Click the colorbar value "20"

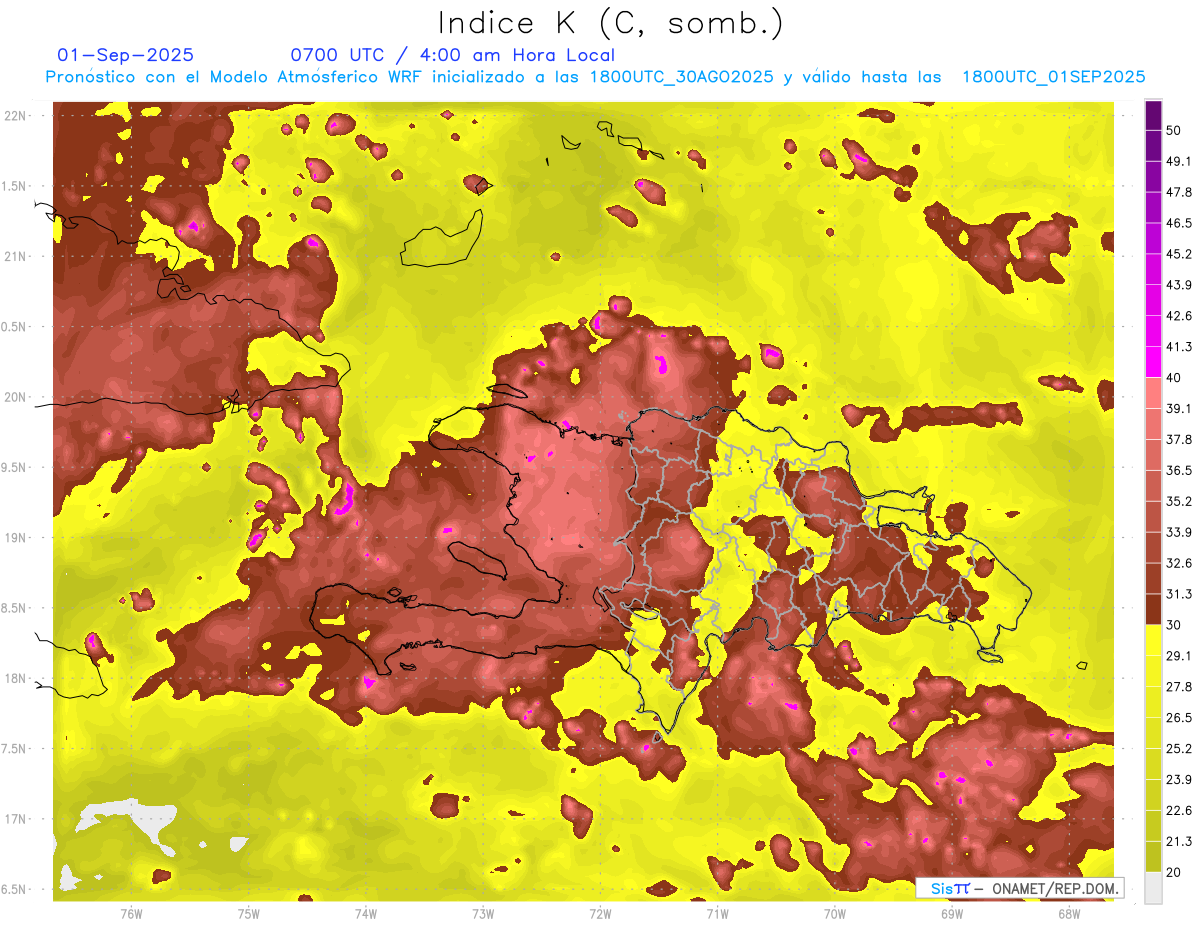click(1174, 872)
